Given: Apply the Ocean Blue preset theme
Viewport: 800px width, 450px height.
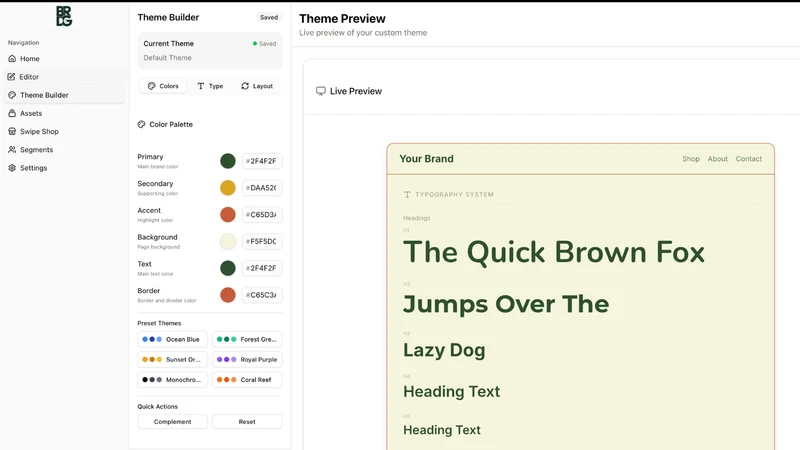Looking at the screenshot, I should [x=172, y=339].
